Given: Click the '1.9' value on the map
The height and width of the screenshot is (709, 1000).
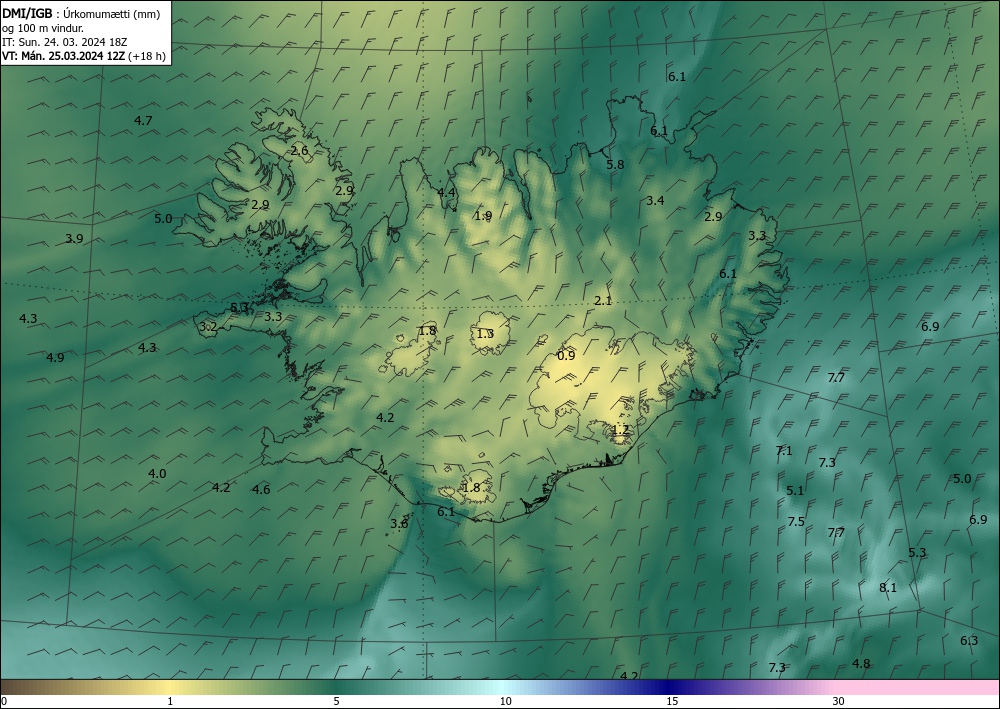Looking at the screenshot, I should 483,216.
